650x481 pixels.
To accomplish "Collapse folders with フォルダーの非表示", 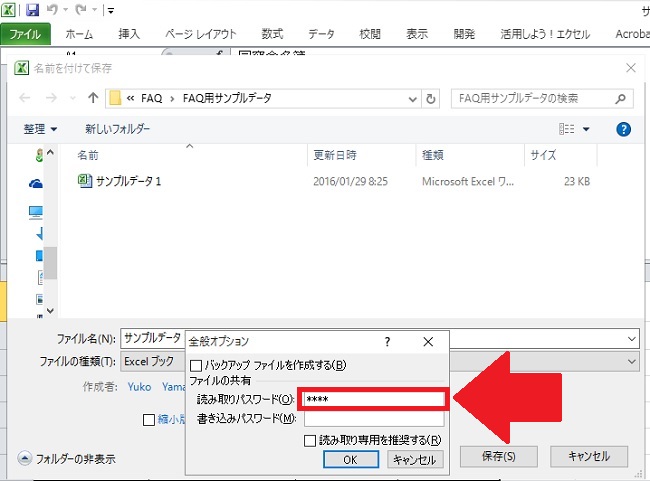I will (66, 459).
